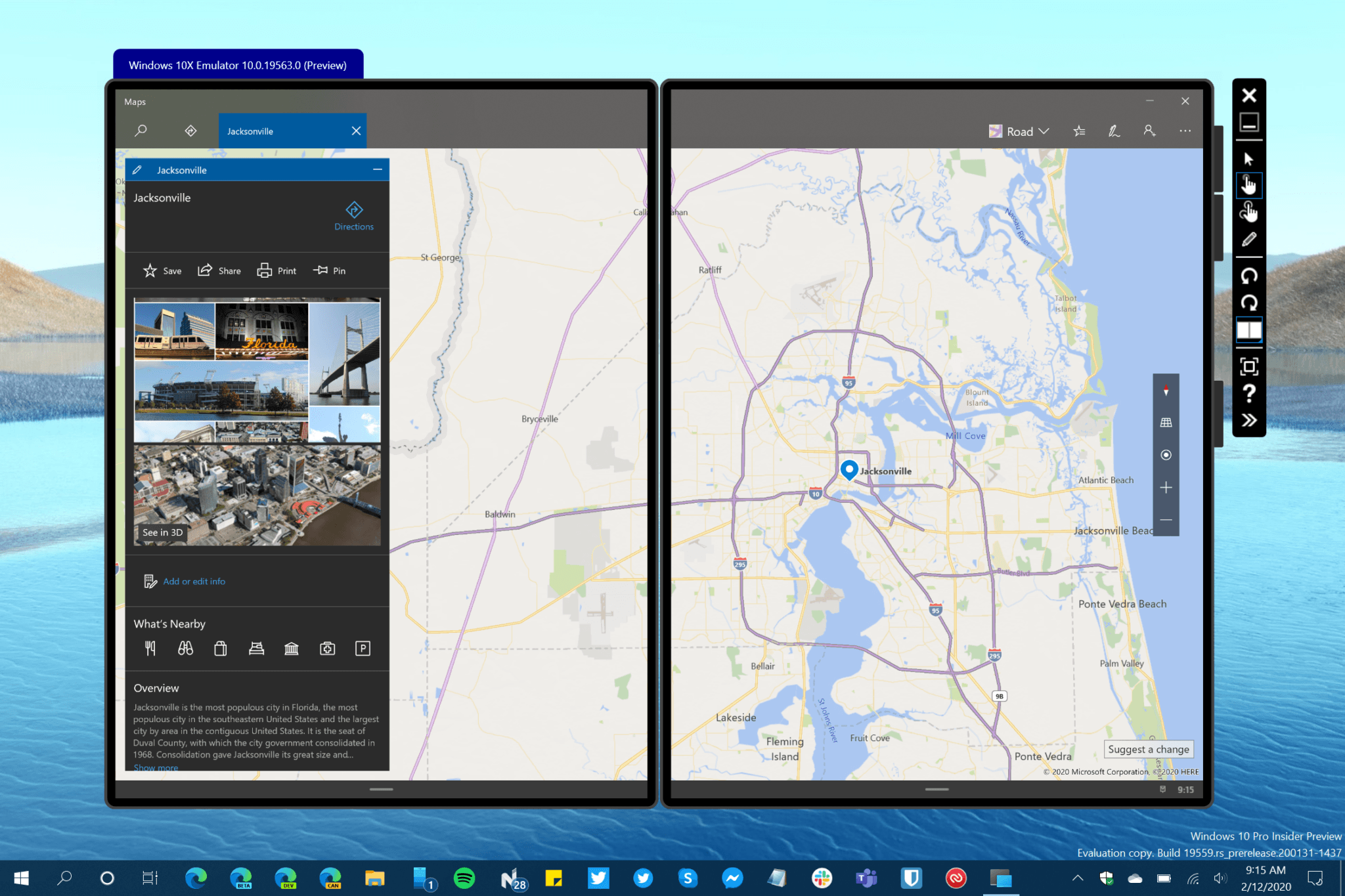Viewport: 1345px width, 896px height.
Task: Open saved places with the star icon
Action: 1079,131
